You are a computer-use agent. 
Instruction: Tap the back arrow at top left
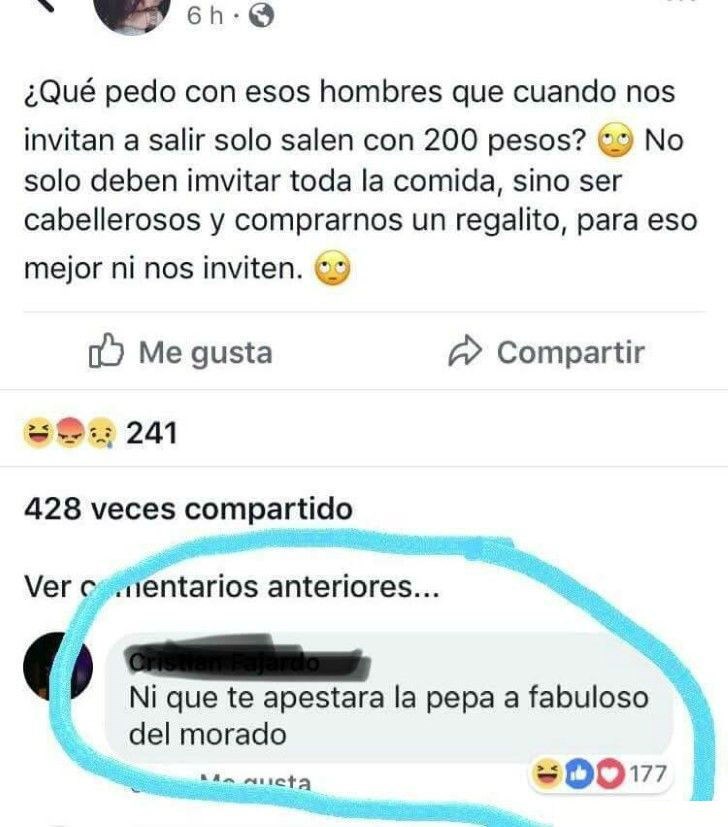(43, 4)
